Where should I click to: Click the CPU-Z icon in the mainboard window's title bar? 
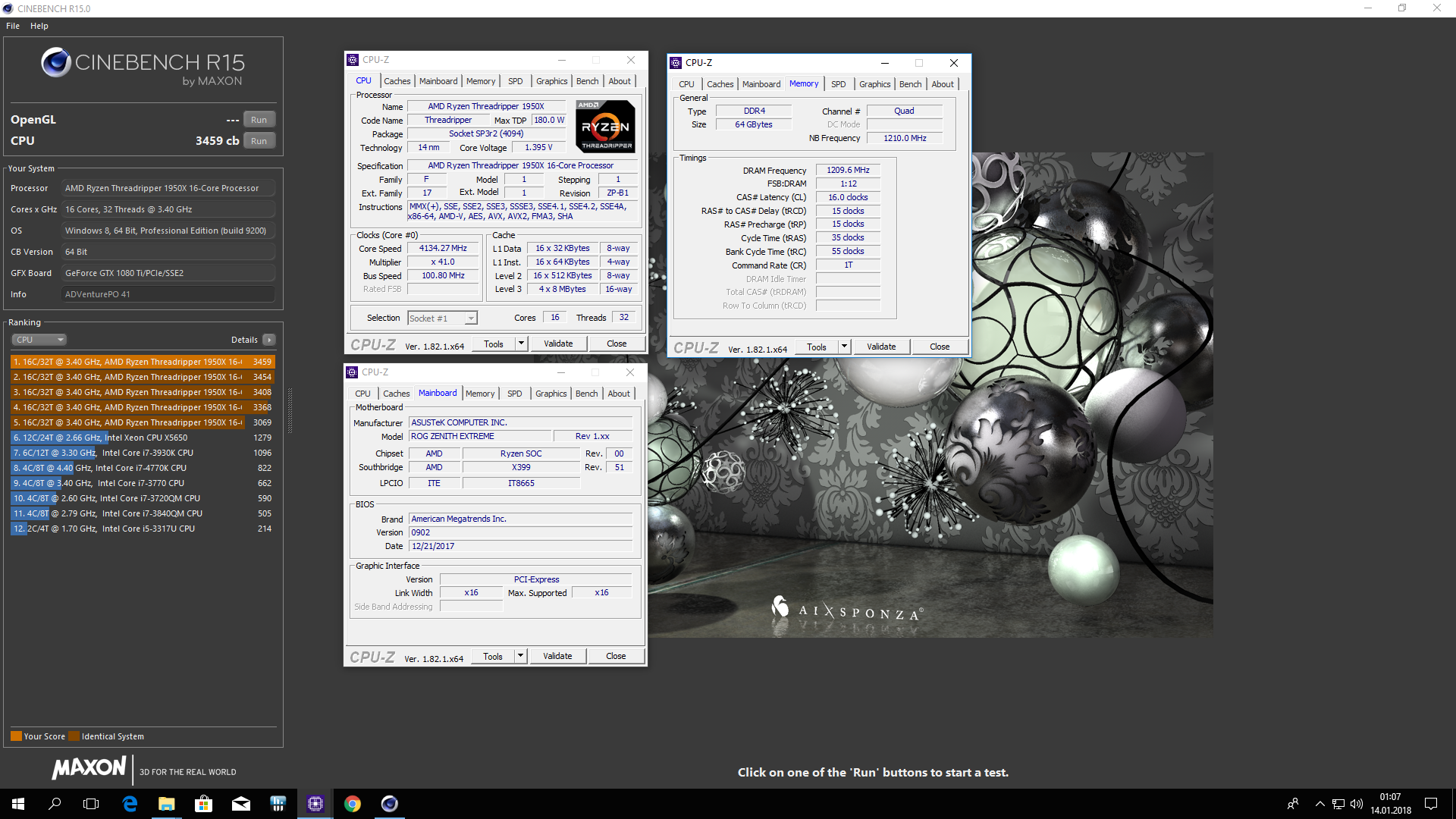click(352, 372)
